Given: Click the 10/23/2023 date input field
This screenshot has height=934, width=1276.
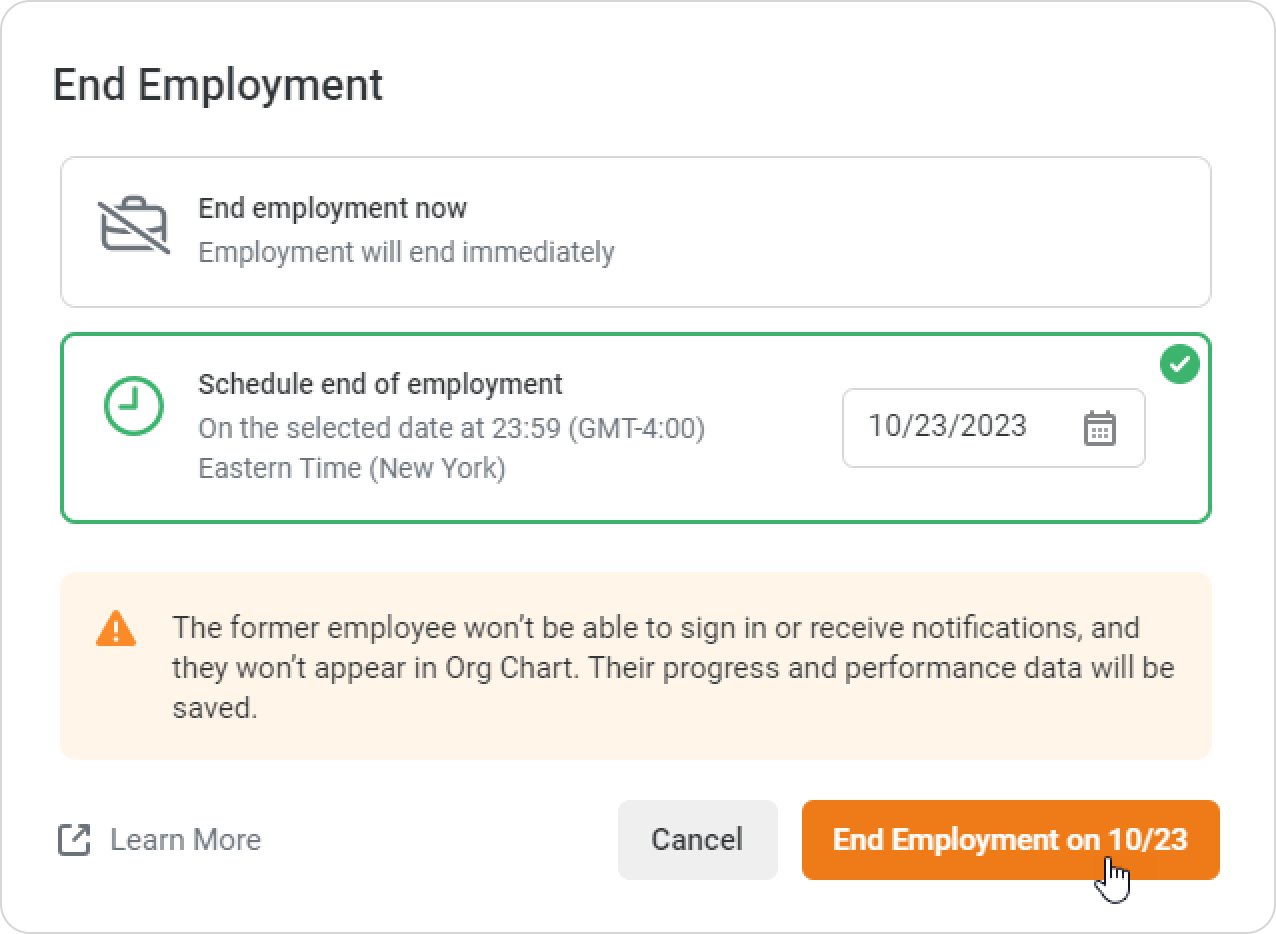Looking at the screenshot, I should pyautogui.click(x=948, y=427).
